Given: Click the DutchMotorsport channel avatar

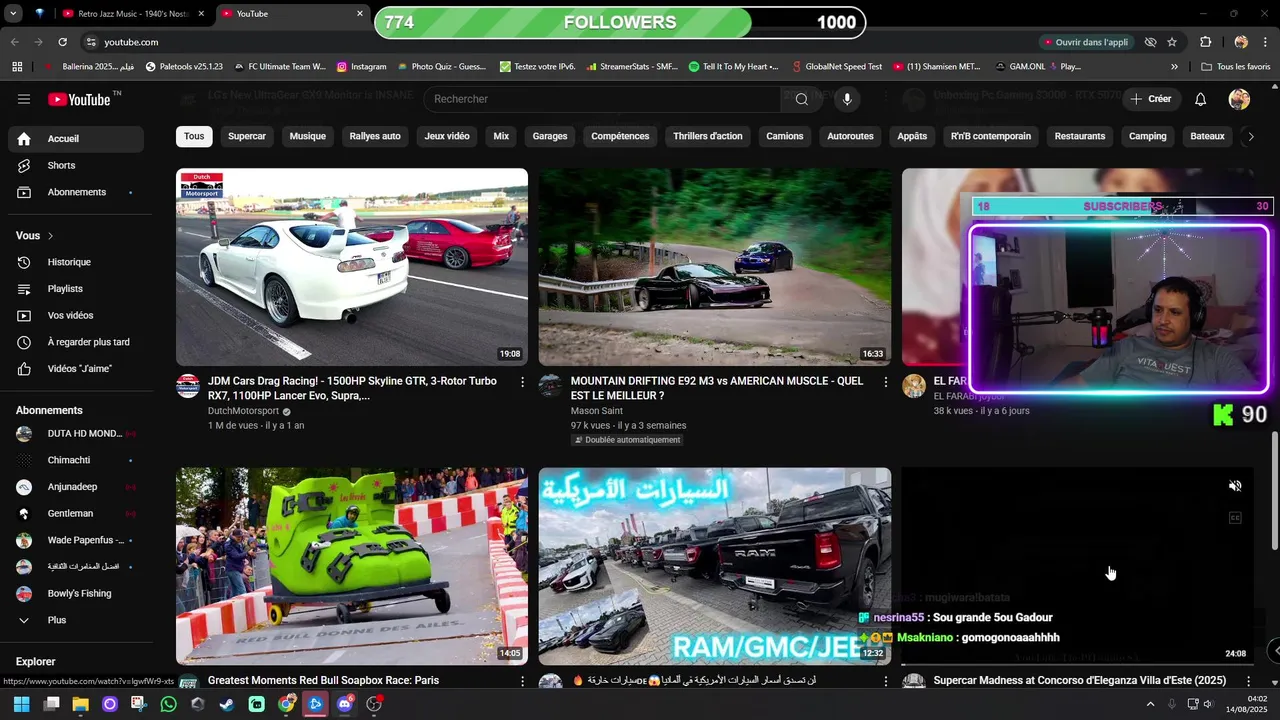Looking at the screenshot, I should pos(188,386).
